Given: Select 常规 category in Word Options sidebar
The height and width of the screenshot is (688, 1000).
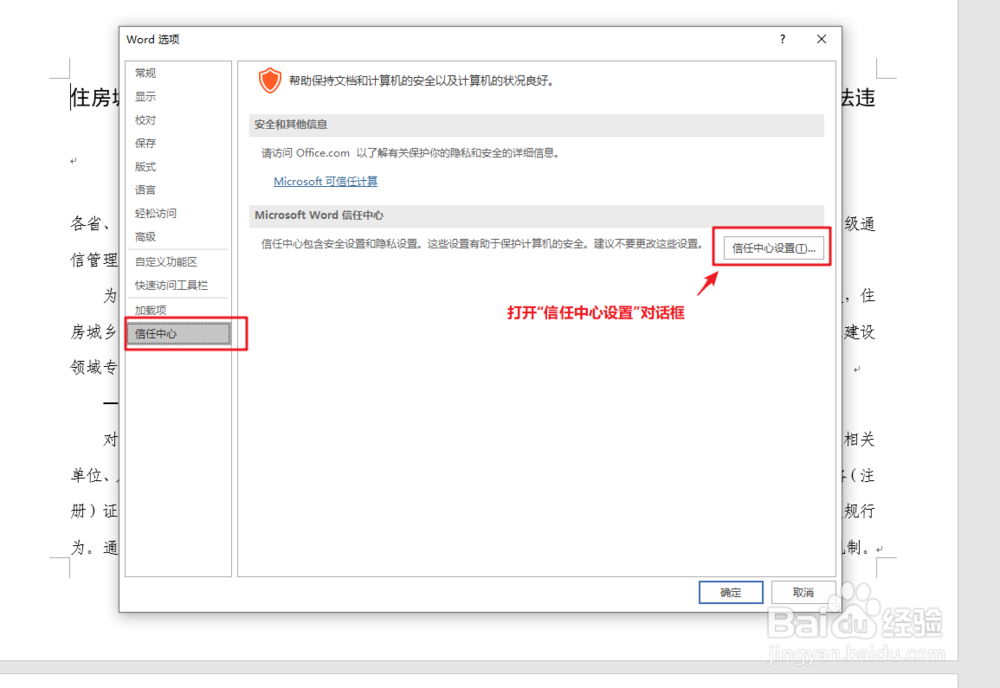Looking at the screenshot, I should click(144, 72).
